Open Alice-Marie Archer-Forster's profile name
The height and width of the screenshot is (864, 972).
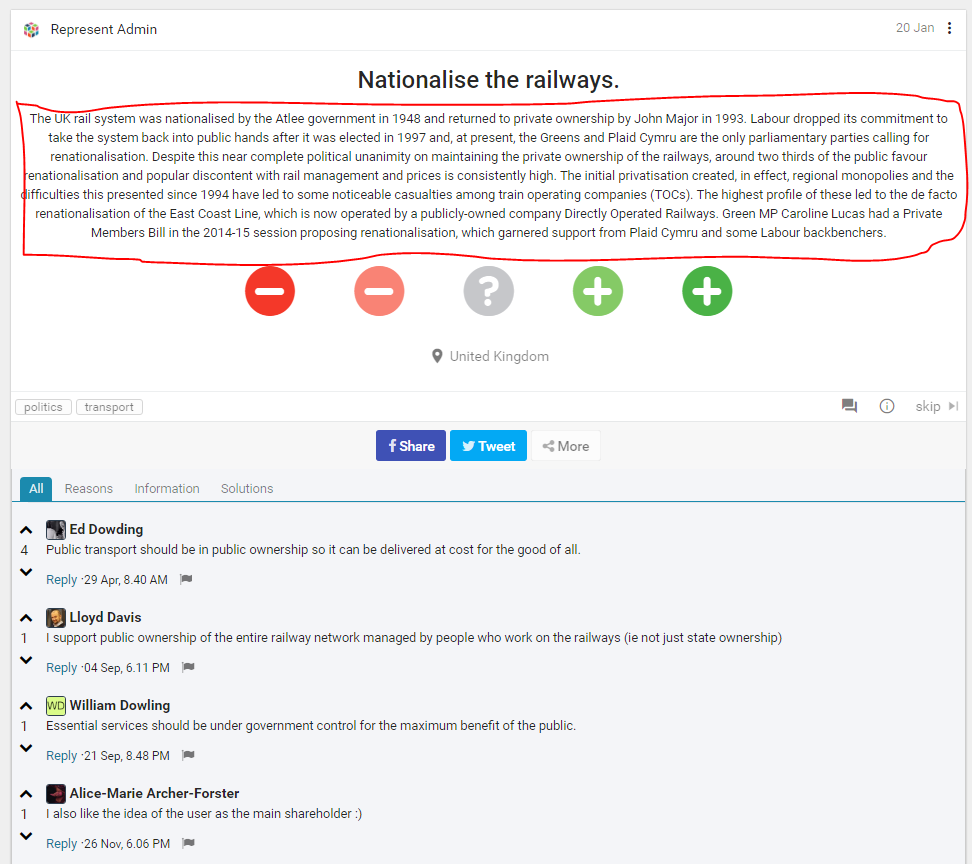154,793
